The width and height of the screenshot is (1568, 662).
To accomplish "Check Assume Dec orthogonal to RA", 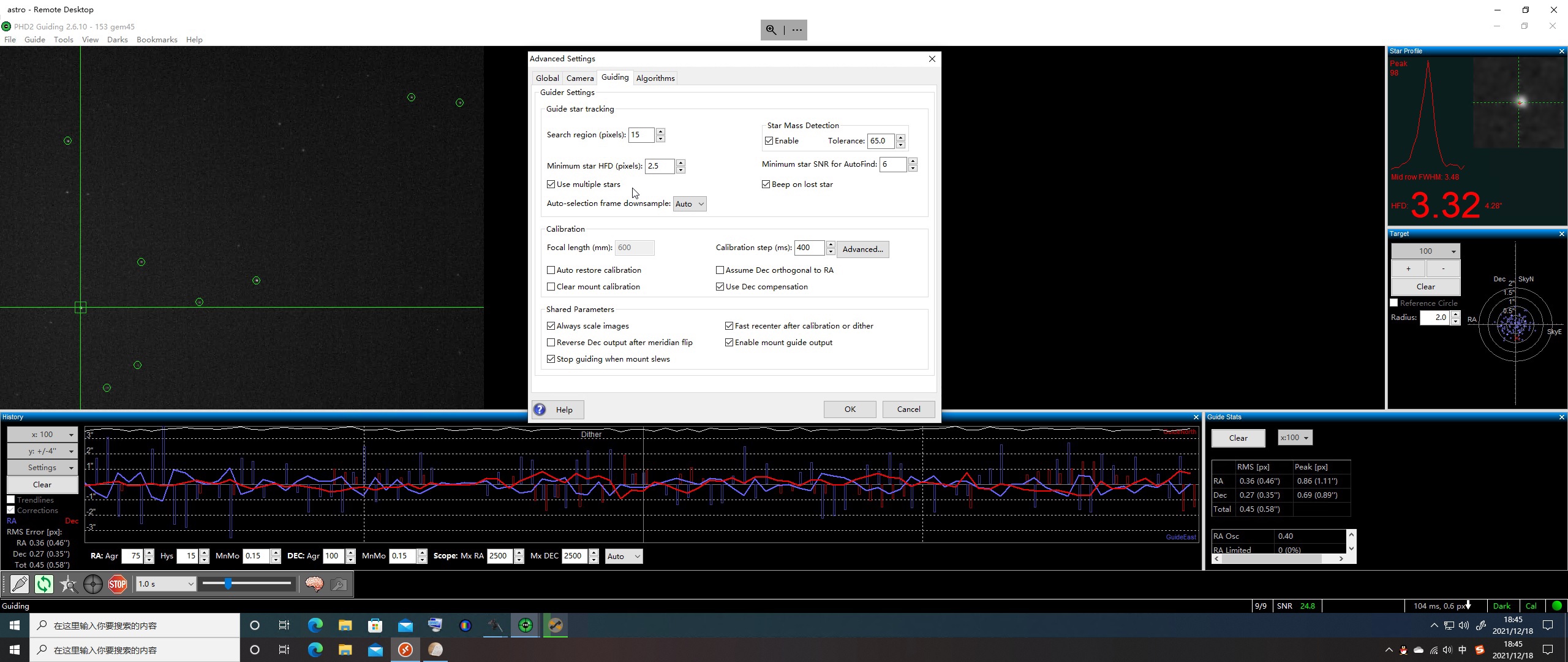I will click(x=720, y=270).
